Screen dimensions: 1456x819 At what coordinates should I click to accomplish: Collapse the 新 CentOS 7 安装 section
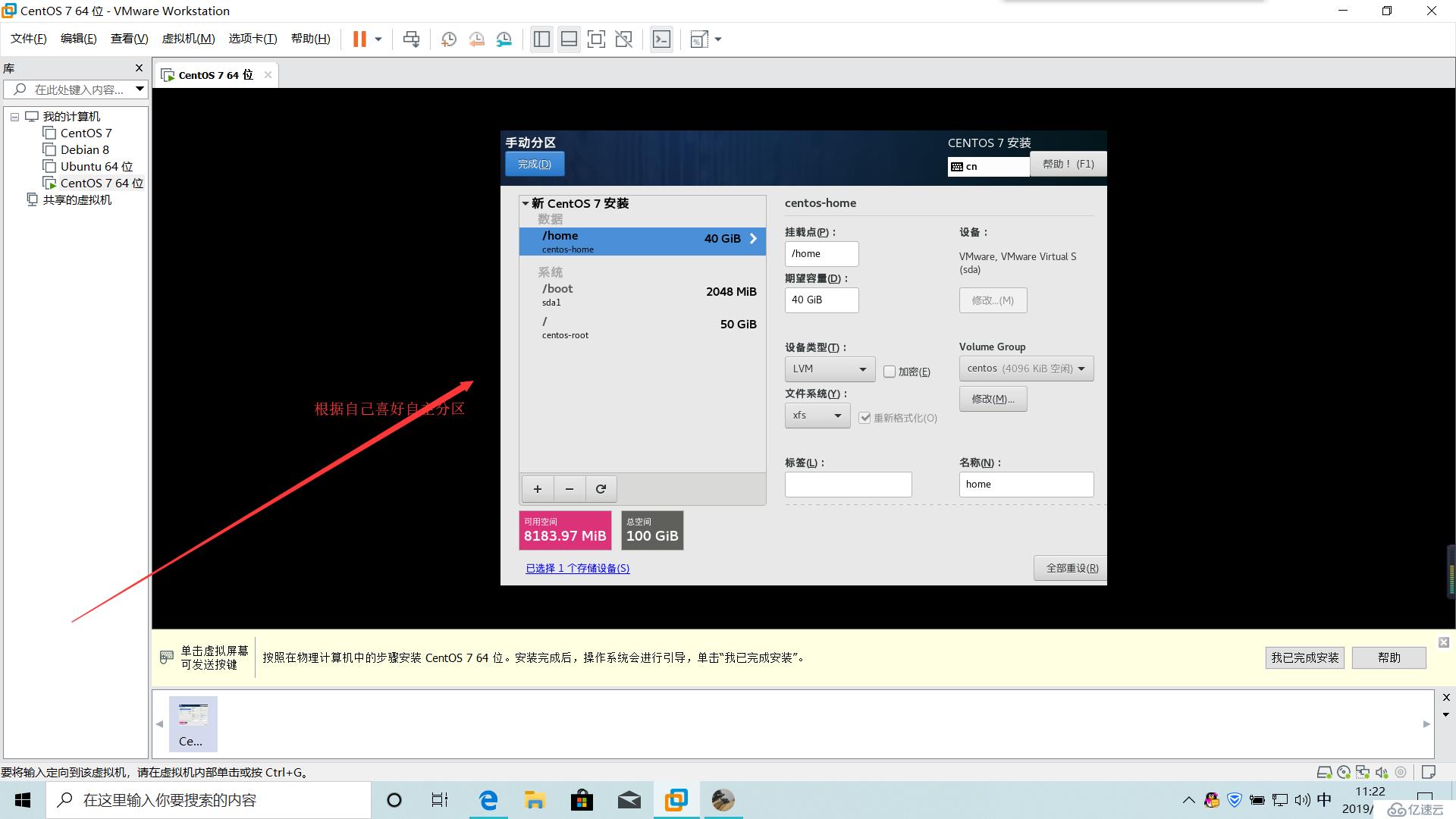[525, 203]
